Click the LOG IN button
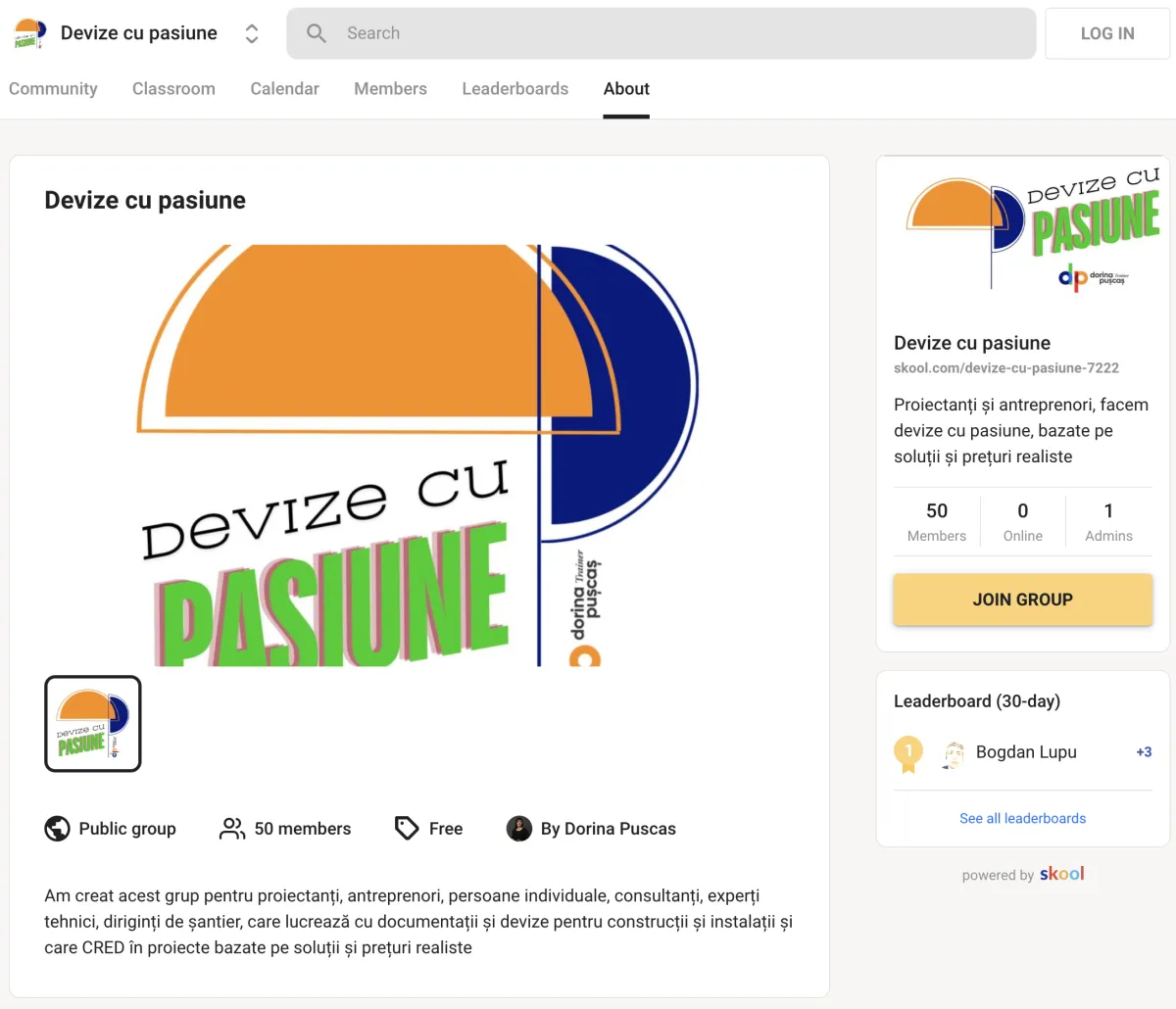1176x1009 pixels. click(x=1107, y=33)
